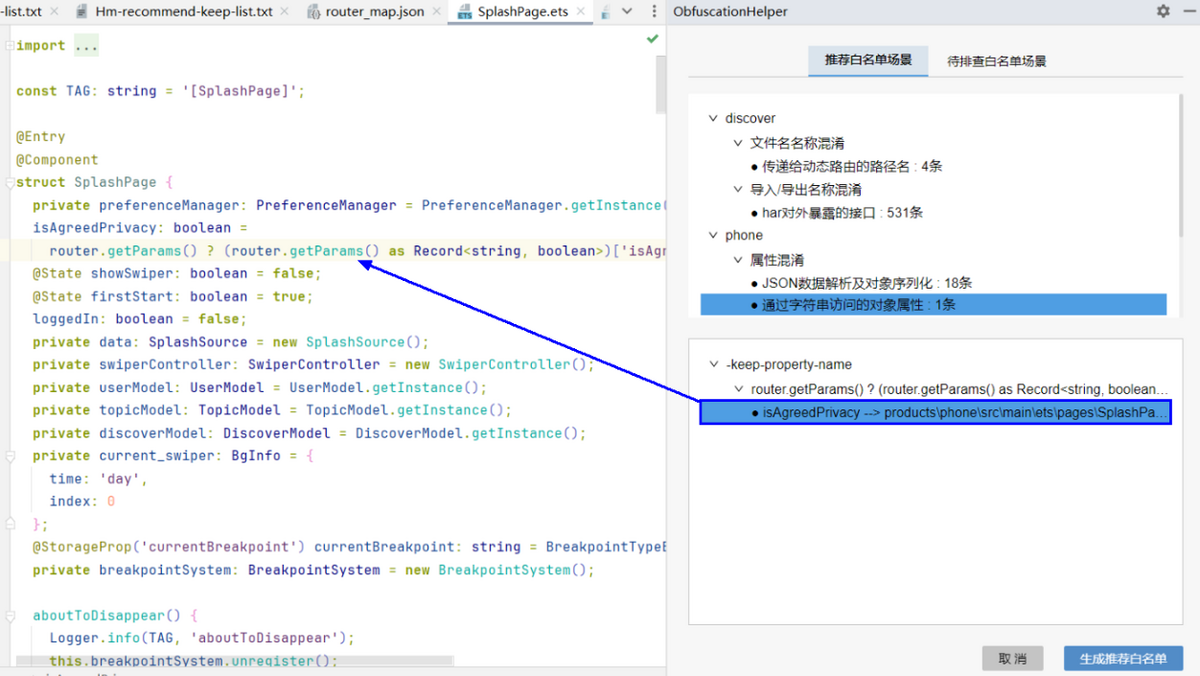Close the router_map.json tab
The image size is (1200, 676).
click(437, 12)
